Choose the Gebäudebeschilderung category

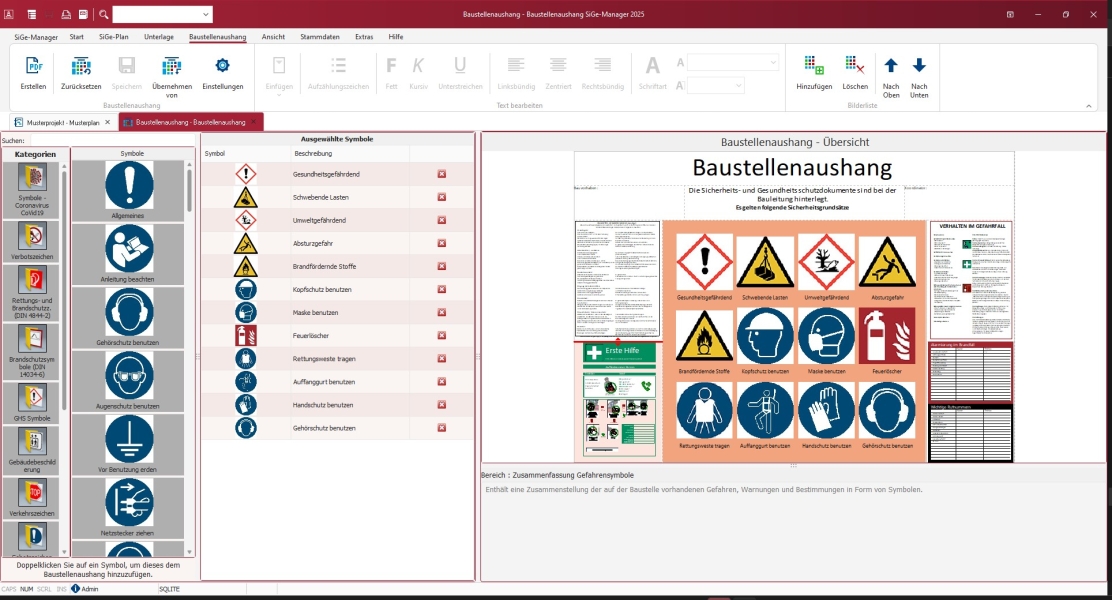pos(32,450)
